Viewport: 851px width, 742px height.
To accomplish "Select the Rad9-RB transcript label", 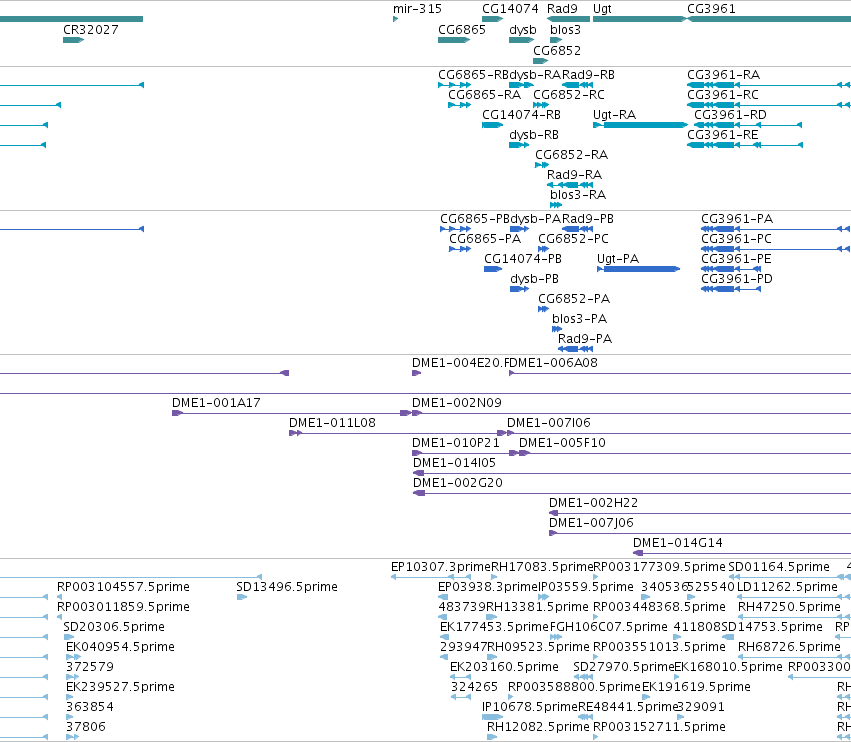I will click(588, 74).
